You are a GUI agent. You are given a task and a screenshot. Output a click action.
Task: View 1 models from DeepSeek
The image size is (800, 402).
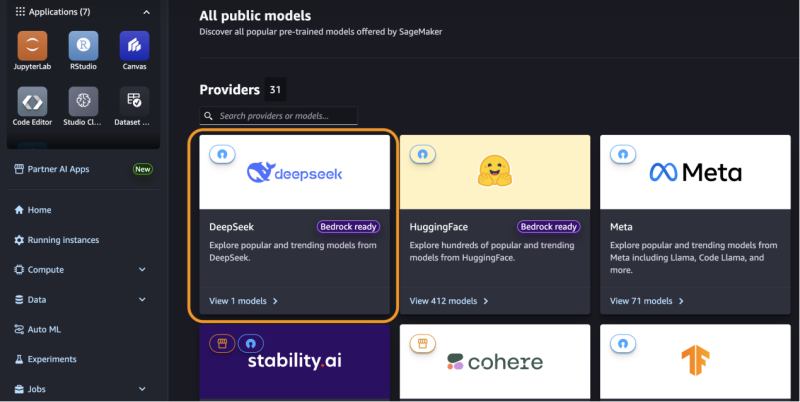pos(244,300)
